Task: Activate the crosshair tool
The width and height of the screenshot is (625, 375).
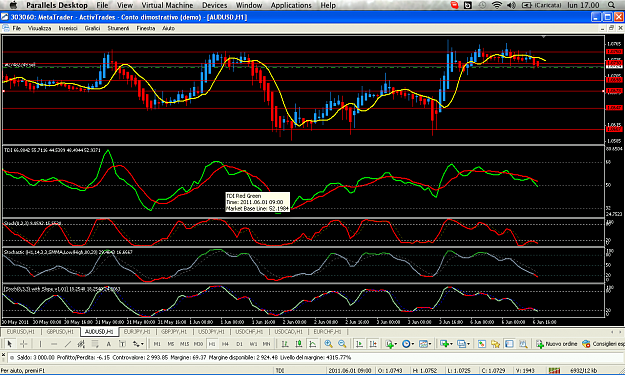Action: point(24,344)
